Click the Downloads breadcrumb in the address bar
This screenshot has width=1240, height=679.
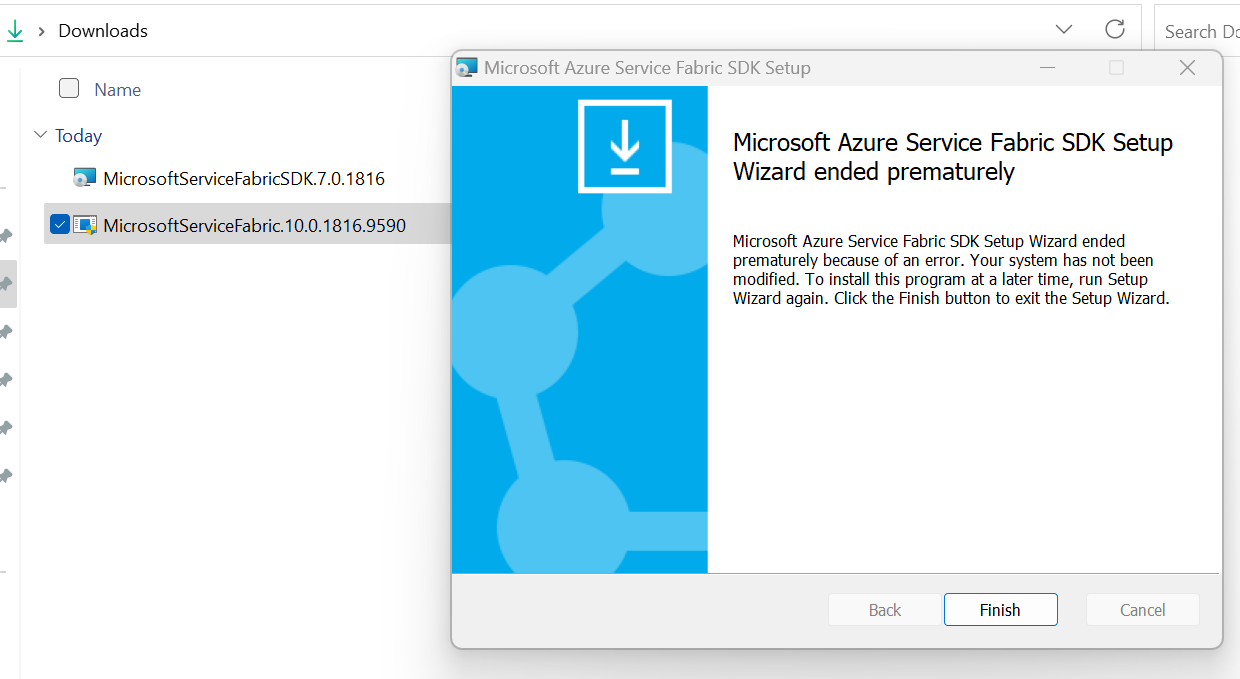pos(103,31)
